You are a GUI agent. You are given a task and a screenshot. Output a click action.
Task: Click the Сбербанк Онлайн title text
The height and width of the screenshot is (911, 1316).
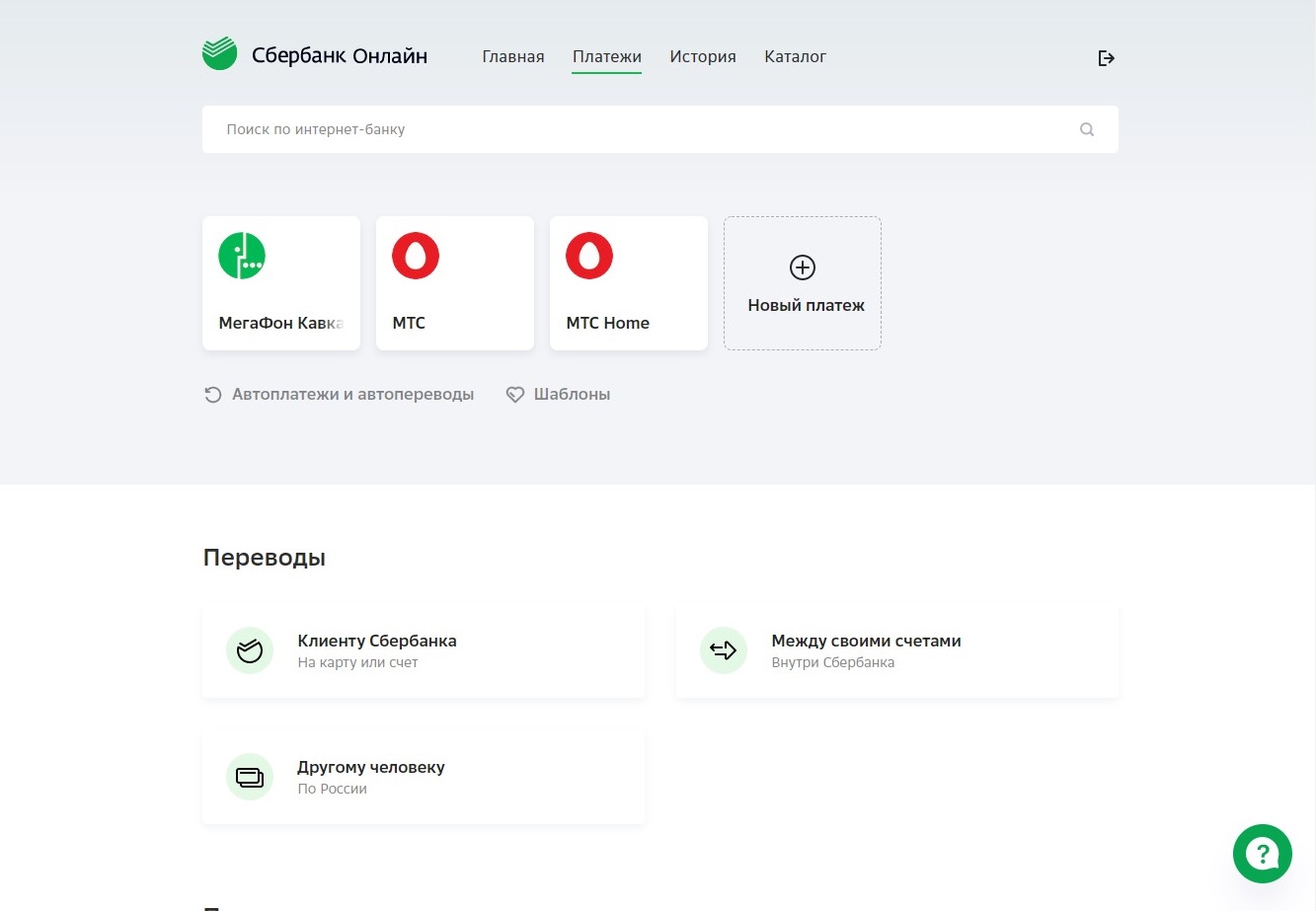(x=340, y=56)
